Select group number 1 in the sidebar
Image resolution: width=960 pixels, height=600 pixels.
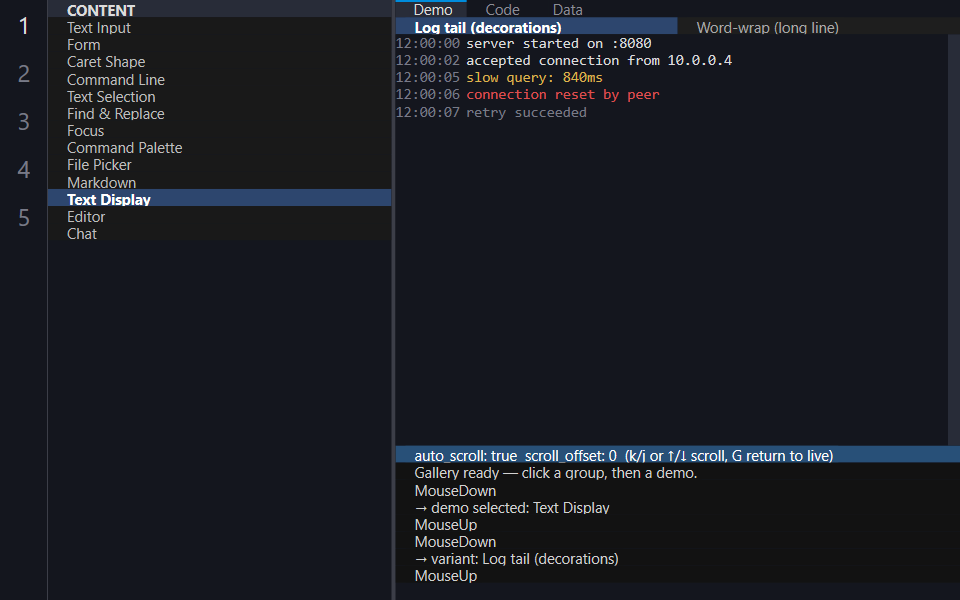[23, 26]
